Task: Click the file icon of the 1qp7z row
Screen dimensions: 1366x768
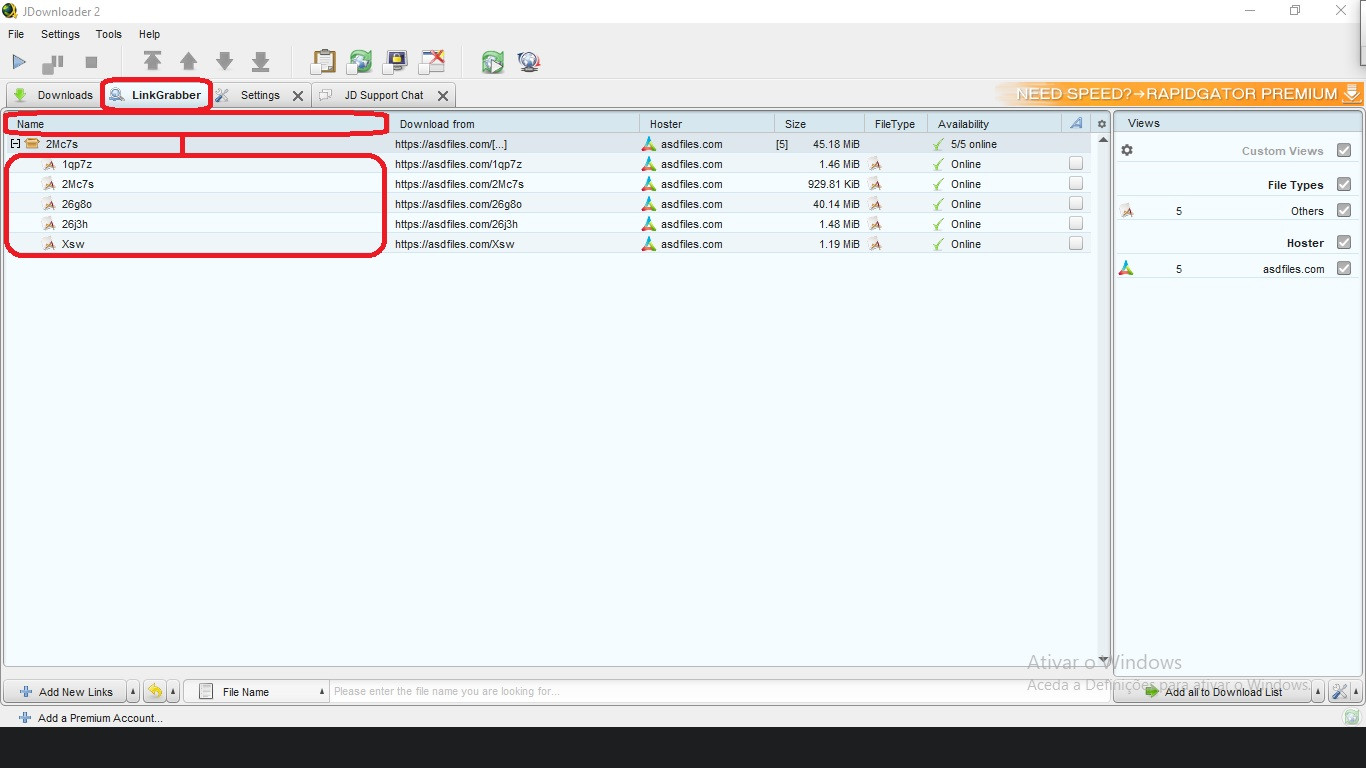Action: pyautogui.click(x=49, y=164)
